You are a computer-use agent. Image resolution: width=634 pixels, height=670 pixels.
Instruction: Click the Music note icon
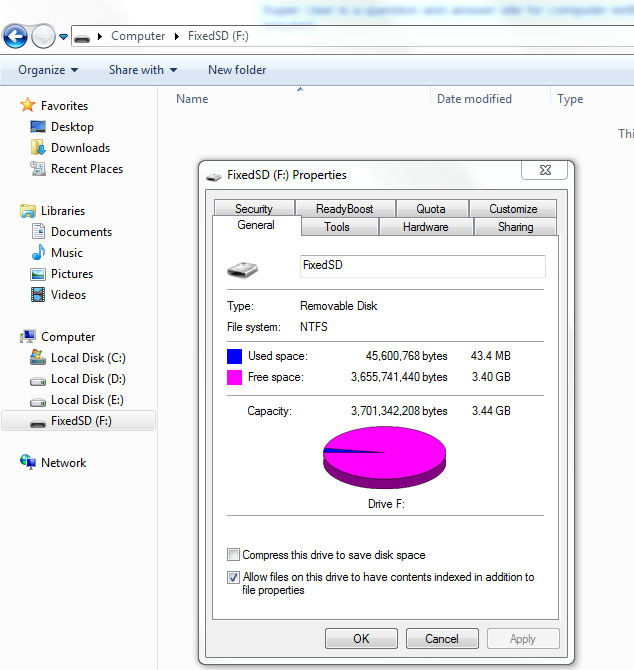(38, 252)
